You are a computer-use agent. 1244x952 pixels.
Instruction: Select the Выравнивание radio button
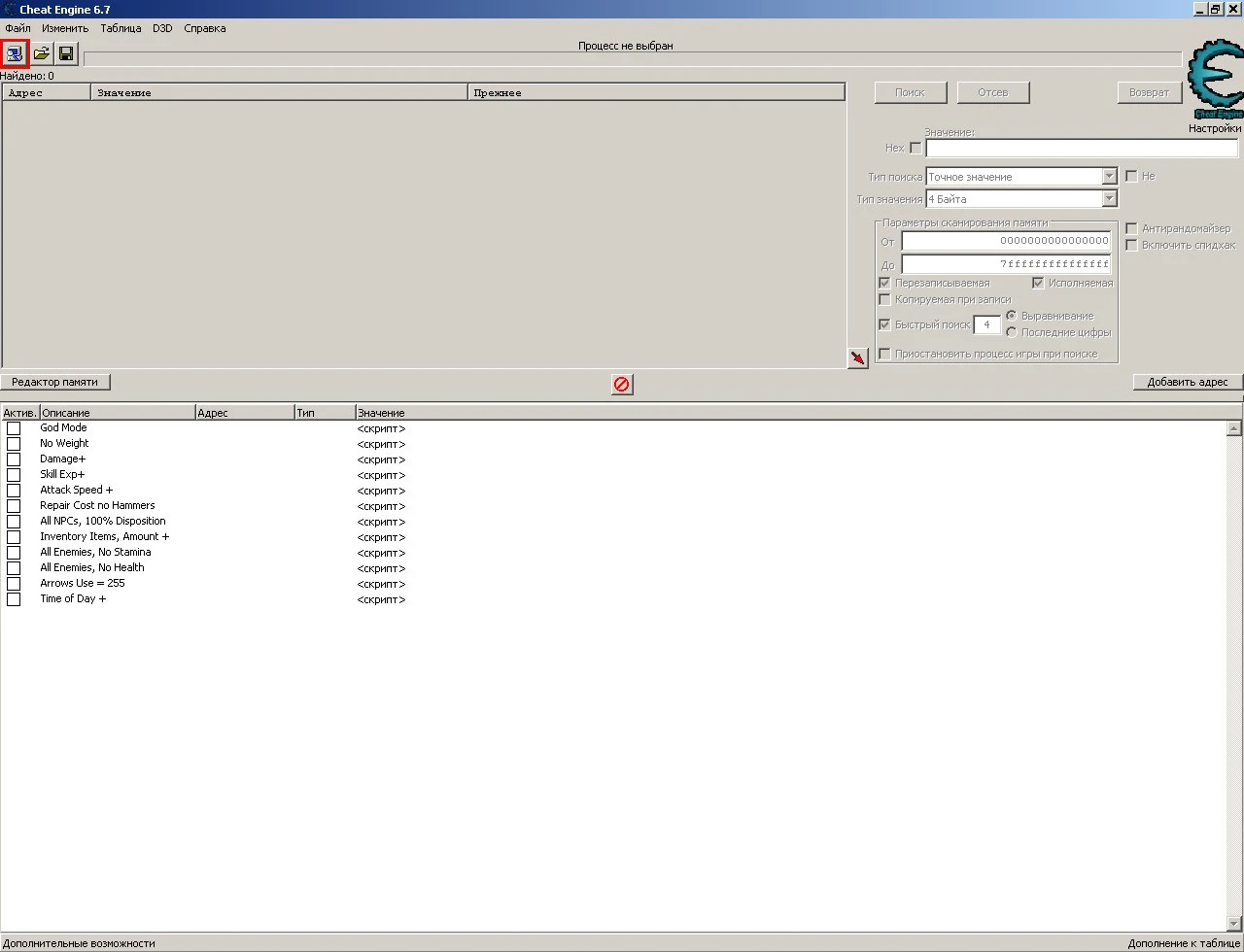coord(1012,316)
